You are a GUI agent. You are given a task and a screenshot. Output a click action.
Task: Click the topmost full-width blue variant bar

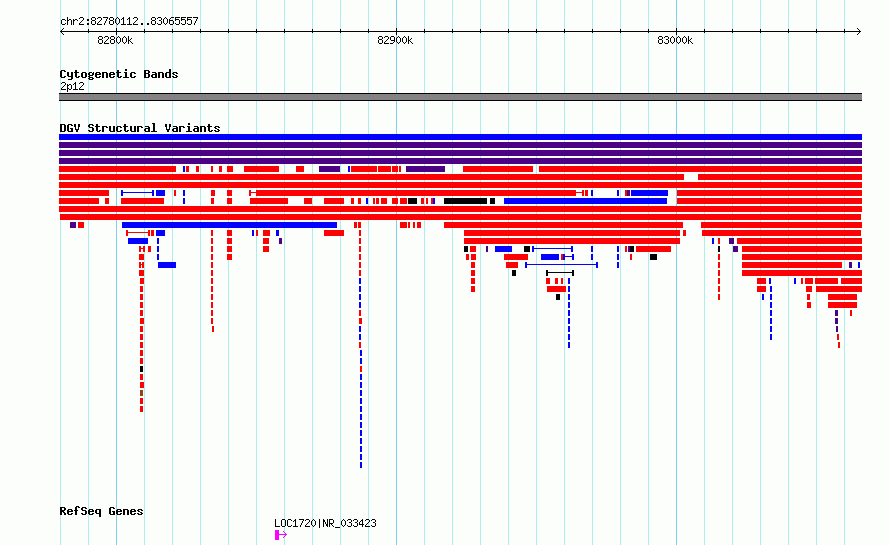point(460,137)
